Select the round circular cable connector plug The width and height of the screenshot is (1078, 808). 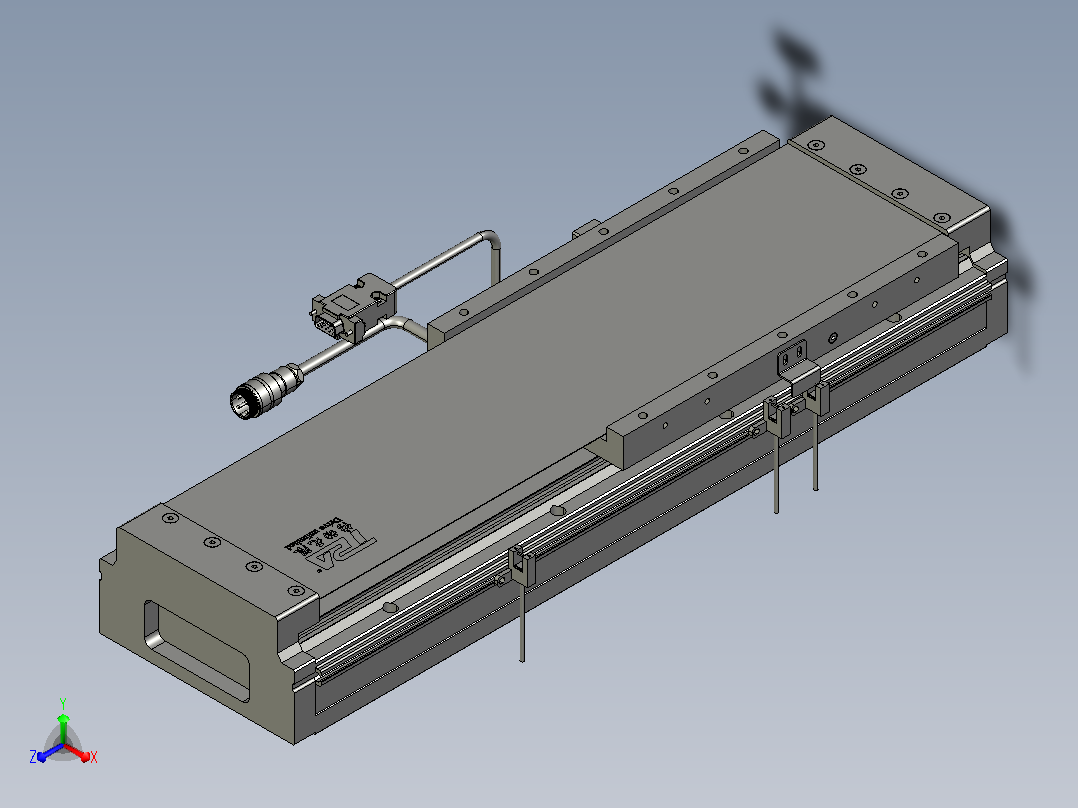pos(267,391)
